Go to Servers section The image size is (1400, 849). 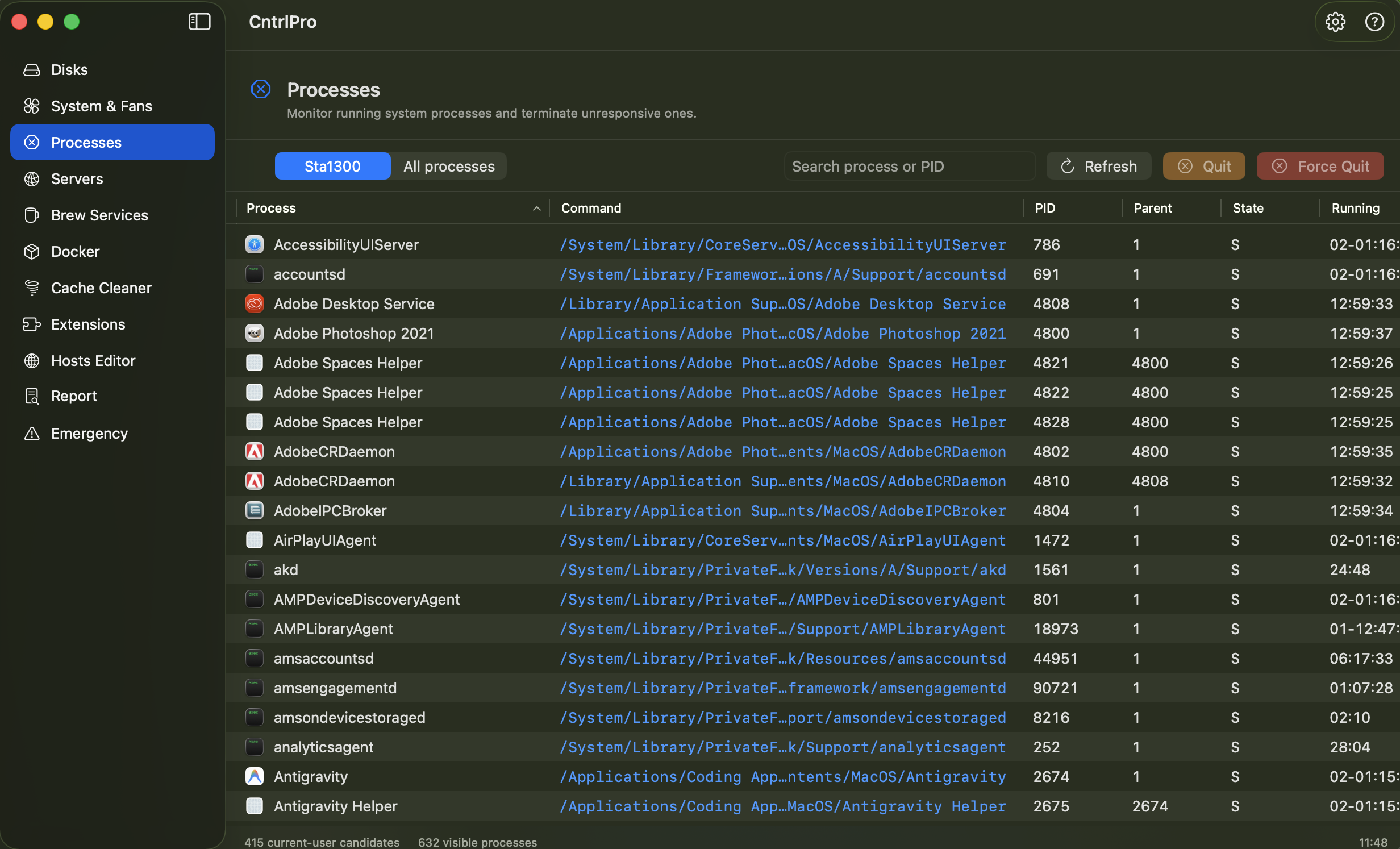[x=112, y=179]
